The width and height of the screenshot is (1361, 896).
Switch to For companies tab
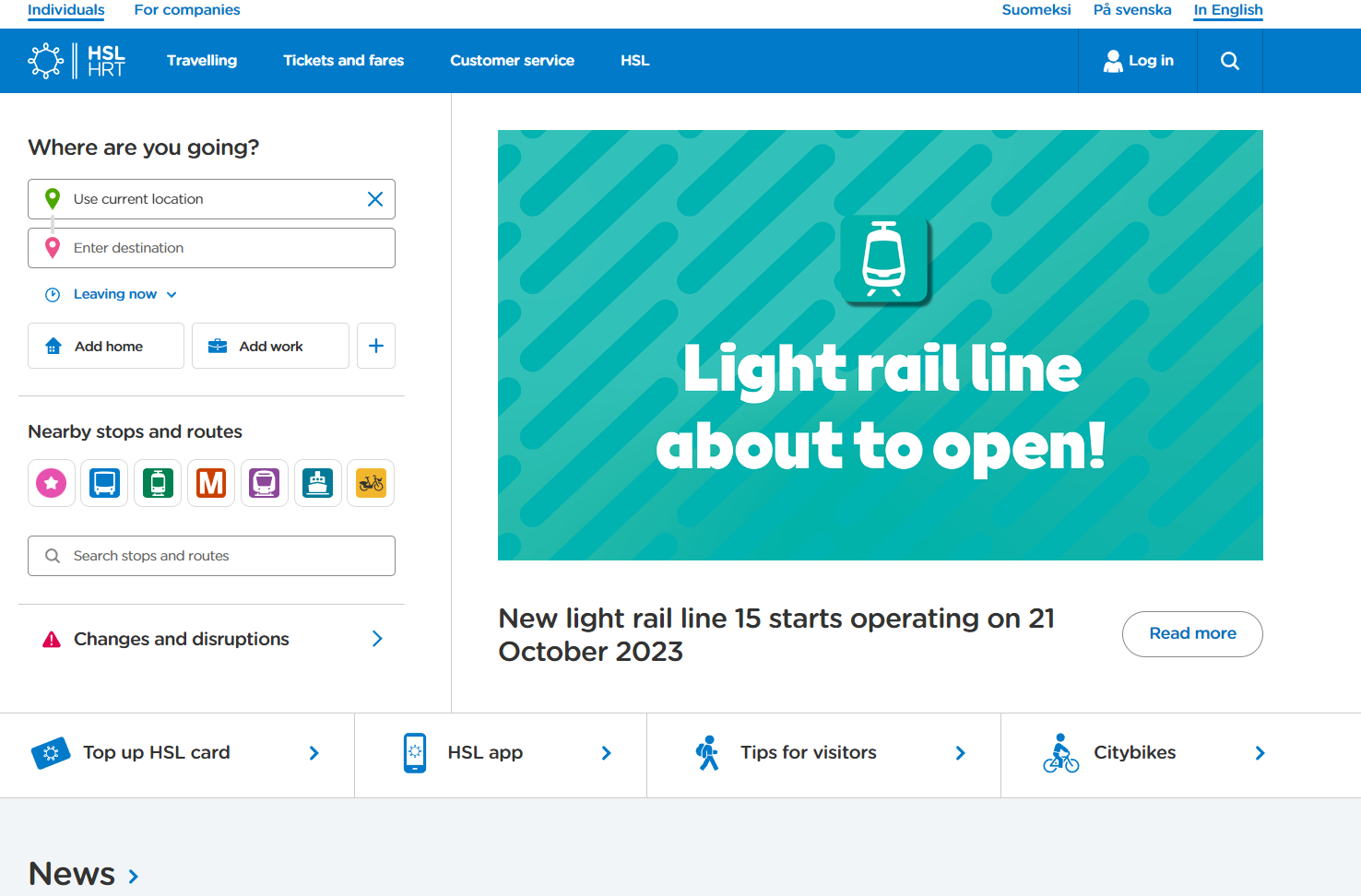point(187,10)
